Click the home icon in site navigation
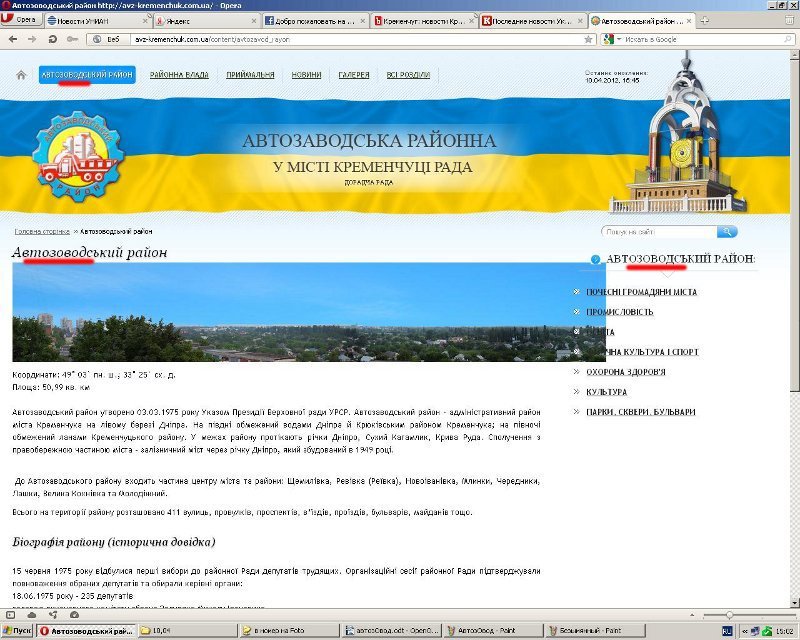This screenshot has width=800, height=640. click(21, 75)
